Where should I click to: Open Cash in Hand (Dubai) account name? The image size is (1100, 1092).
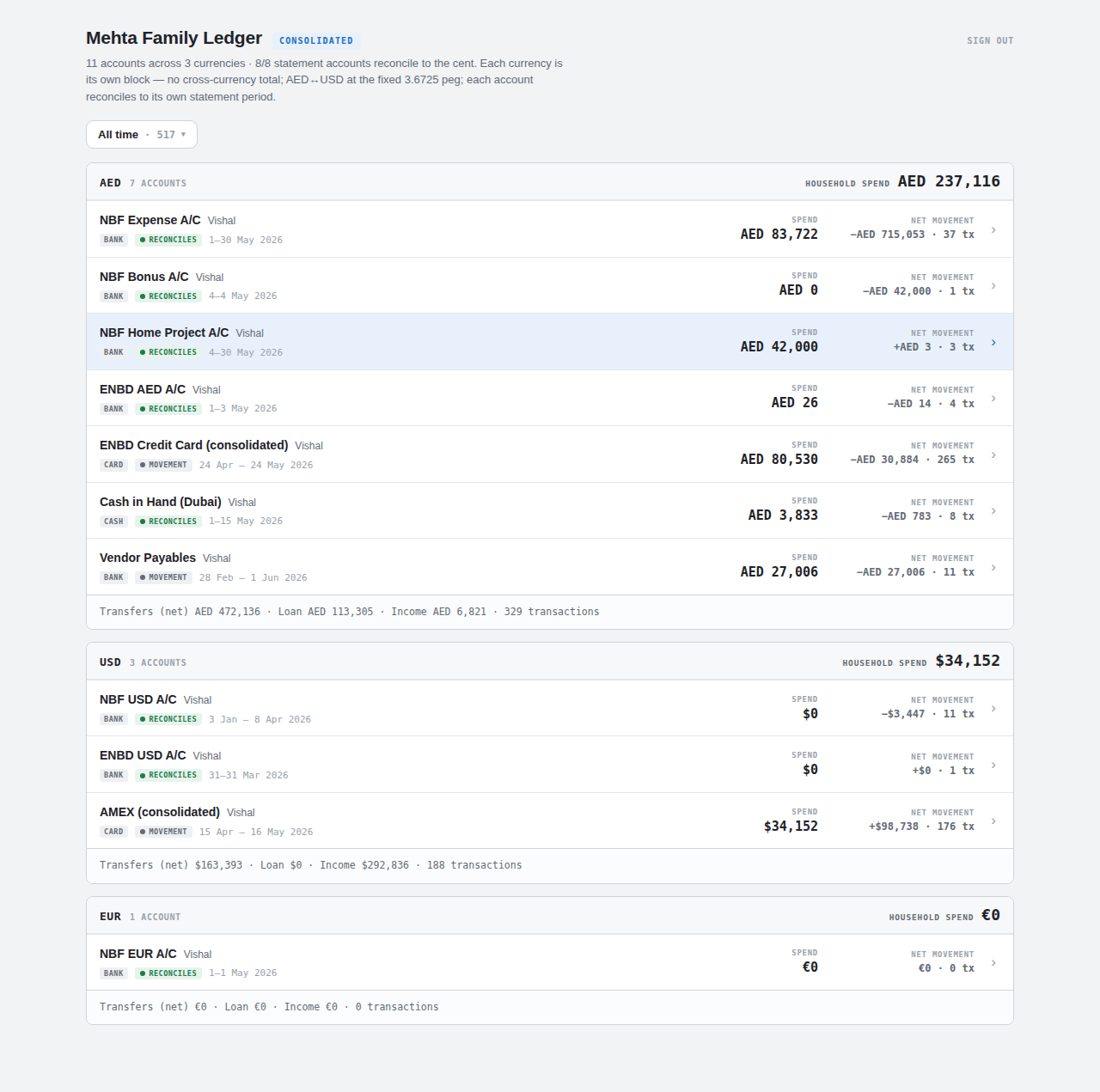(161, 502)
